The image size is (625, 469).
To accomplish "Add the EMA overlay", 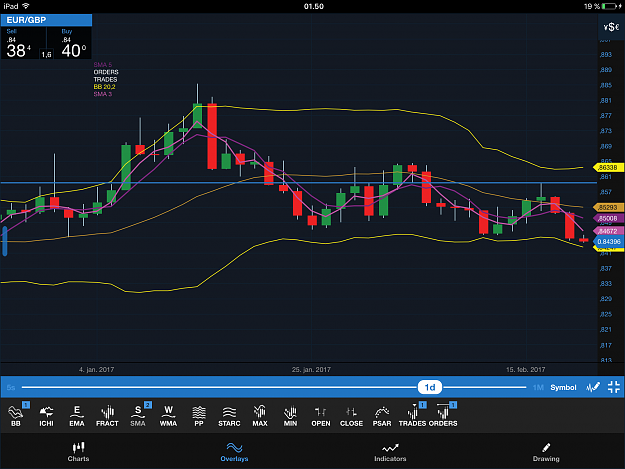I will tap(77, 416).
